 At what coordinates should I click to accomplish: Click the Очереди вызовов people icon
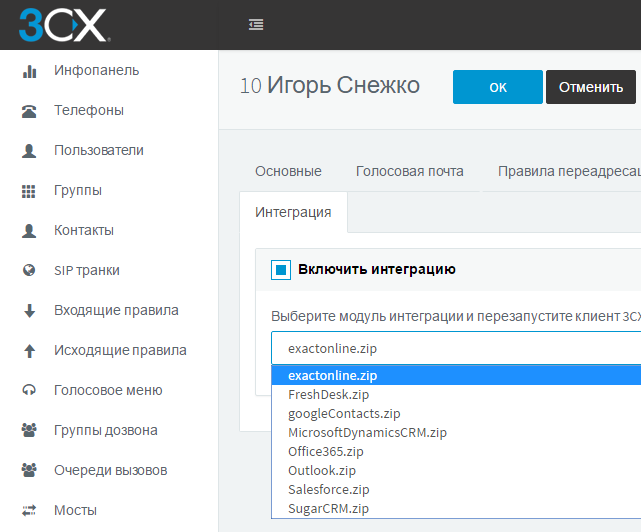point(29,470)
